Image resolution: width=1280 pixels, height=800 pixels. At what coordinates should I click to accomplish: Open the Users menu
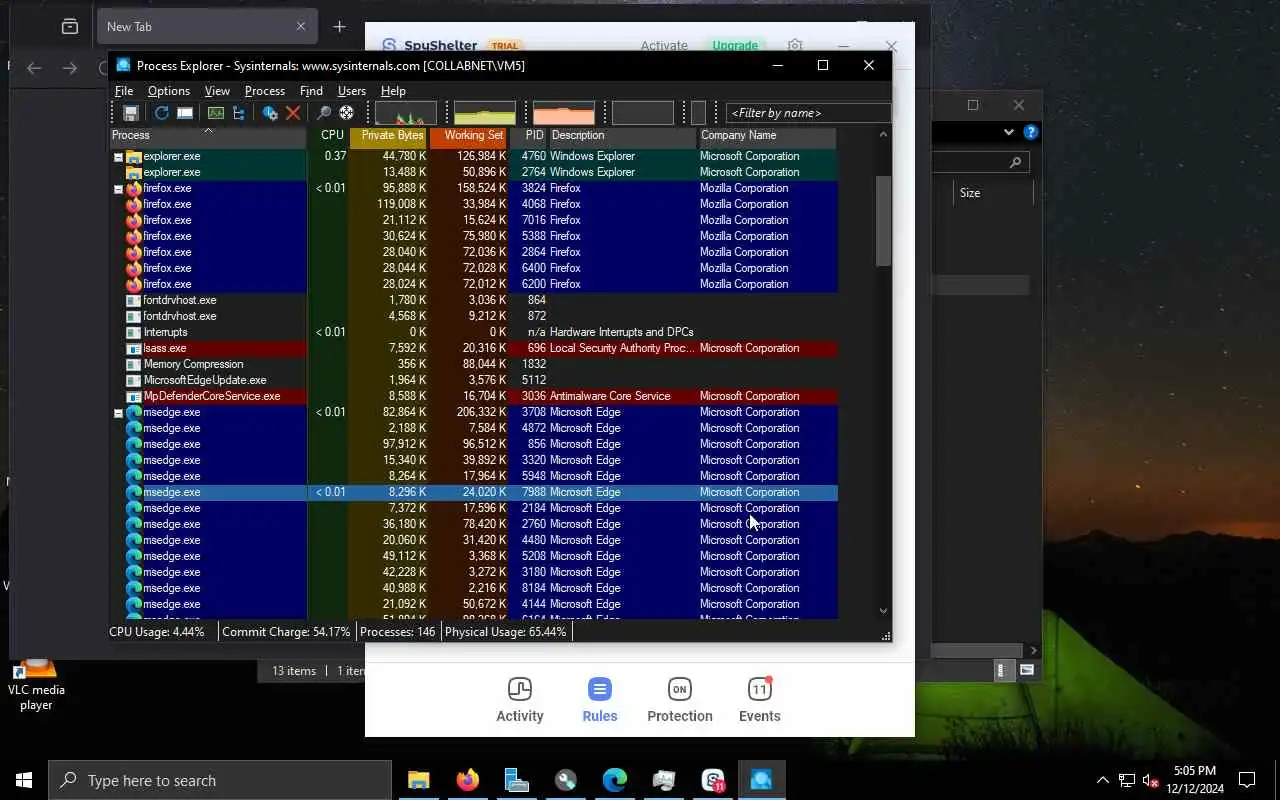coord(352,91)
